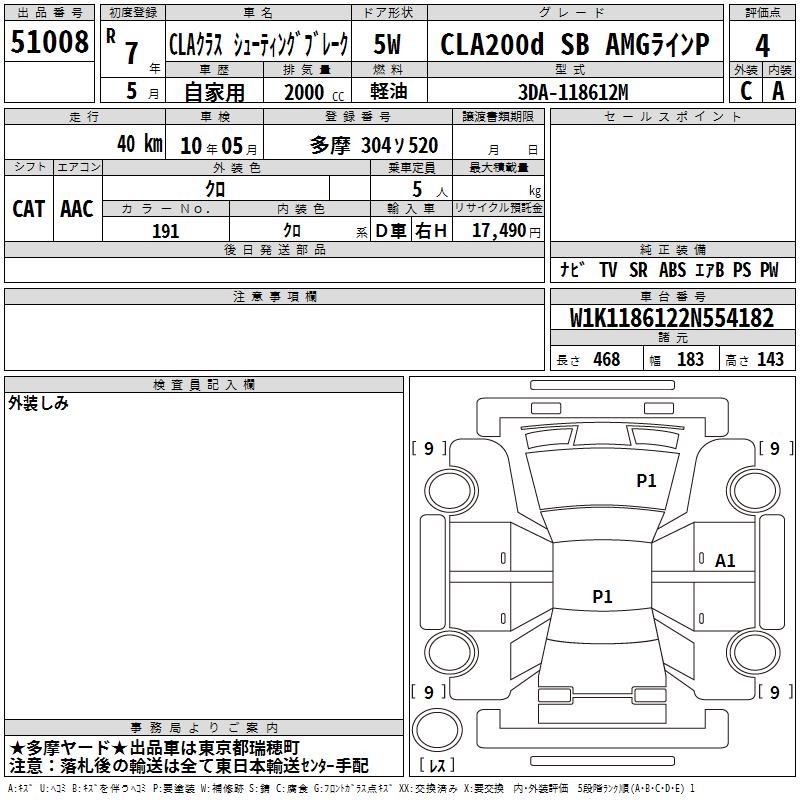Select the interior color value クロ
The width and height of the screenshot is (800, 800).
(292, 231)
